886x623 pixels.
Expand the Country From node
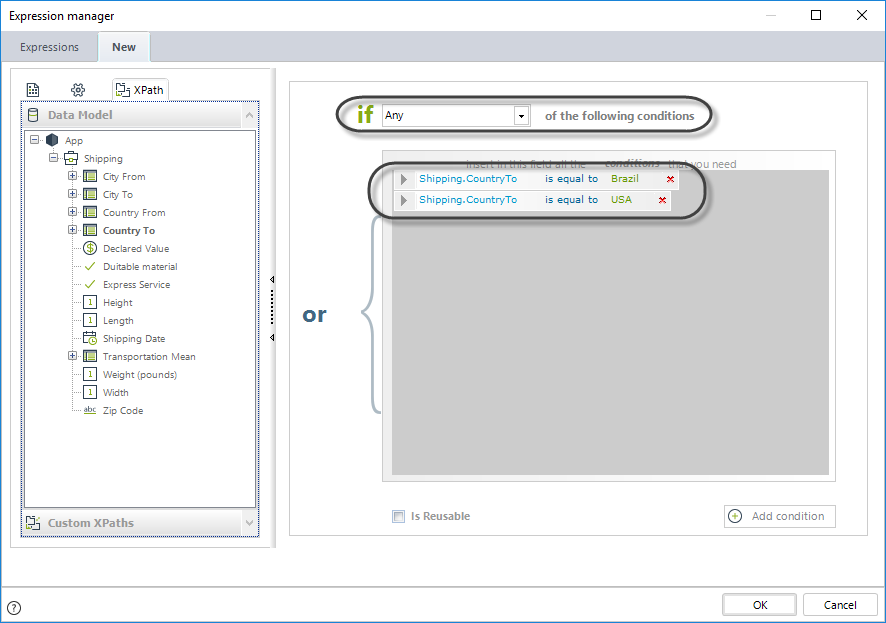point(72,212)
